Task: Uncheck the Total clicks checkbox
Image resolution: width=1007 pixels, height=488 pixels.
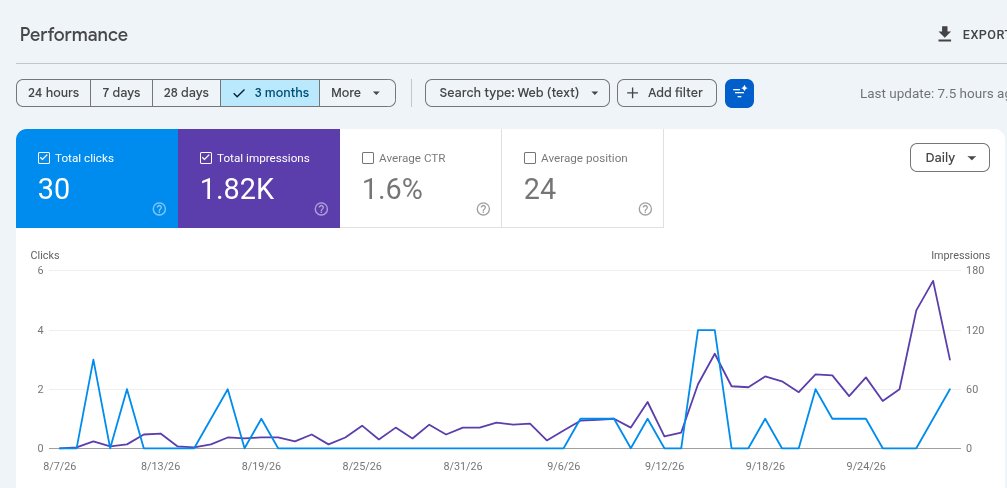Action: coord(44,158)
